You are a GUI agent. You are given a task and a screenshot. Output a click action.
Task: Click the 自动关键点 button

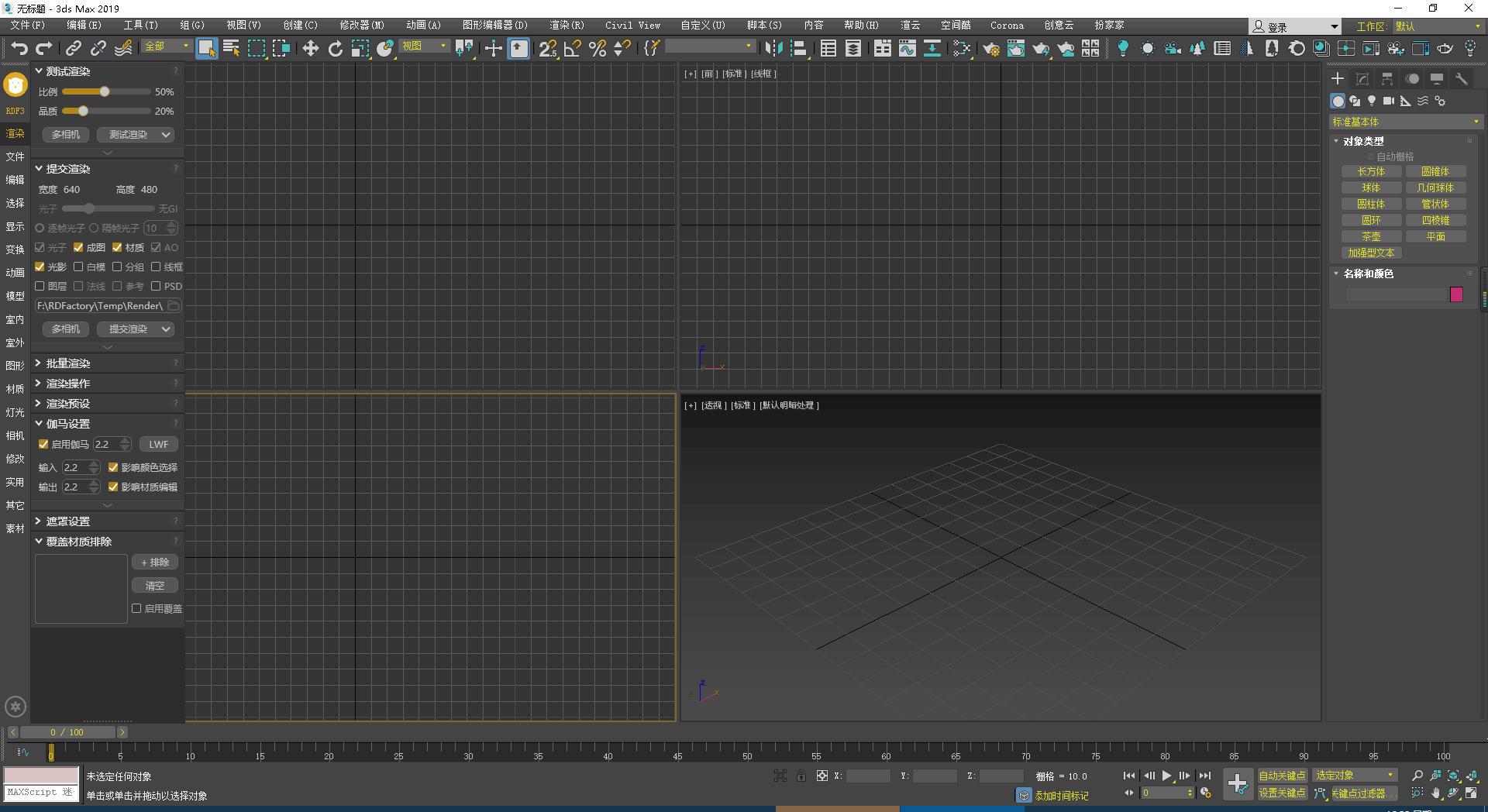click(x=1282, y=776)
